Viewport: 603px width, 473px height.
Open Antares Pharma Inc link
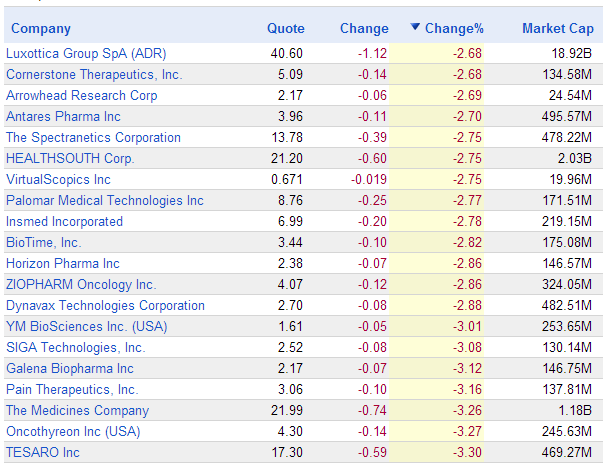point(63,117)
